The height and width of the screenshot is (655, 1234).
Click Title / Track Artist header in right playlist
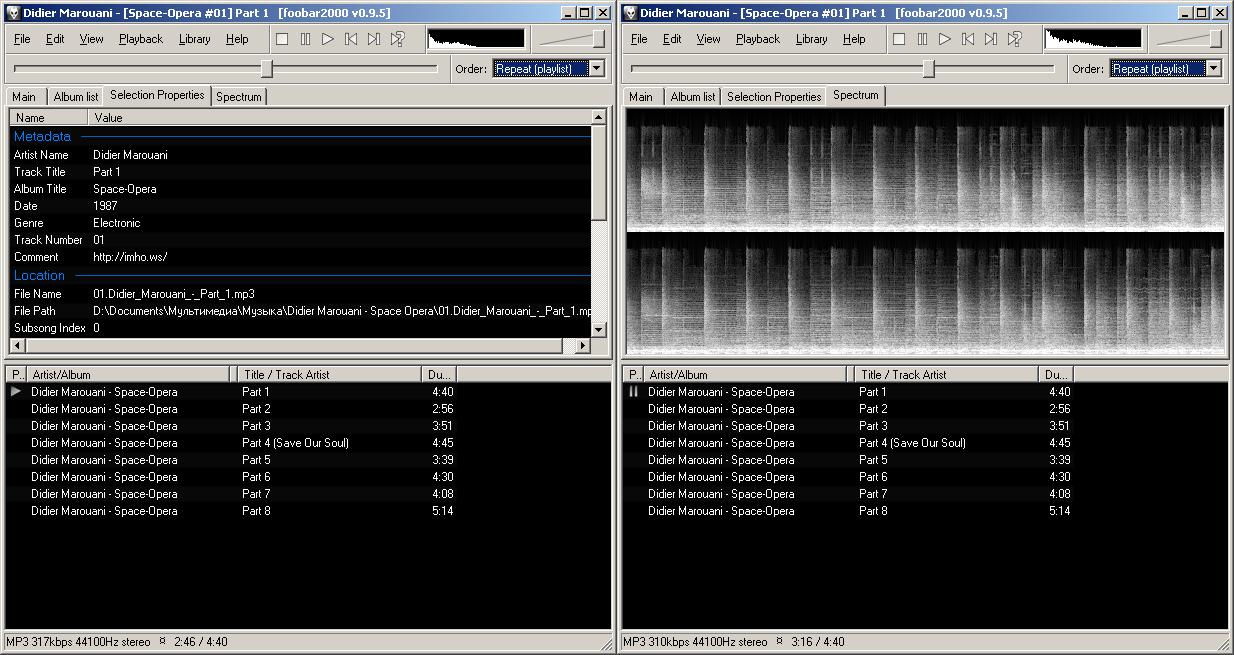point(945,375)
